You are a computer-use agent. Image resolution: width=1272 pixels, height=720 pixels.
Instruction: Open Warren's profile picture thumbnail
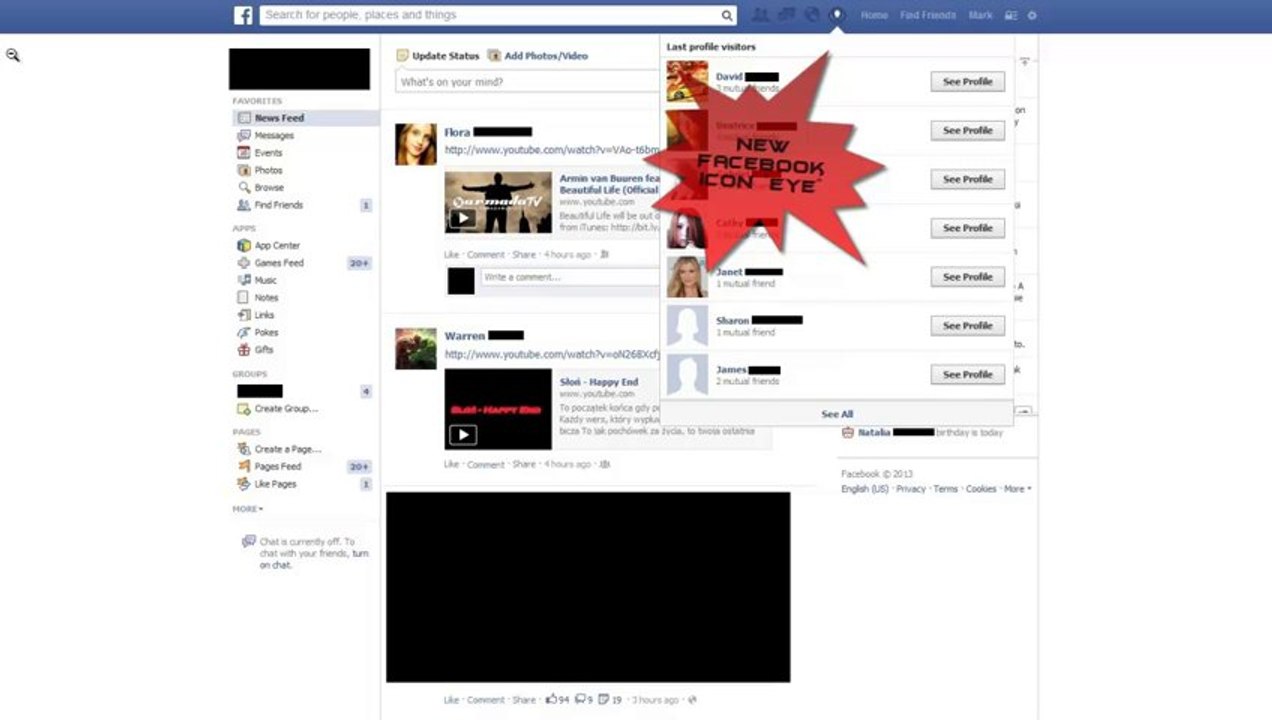pyautogui.click(x=416, y=348)
